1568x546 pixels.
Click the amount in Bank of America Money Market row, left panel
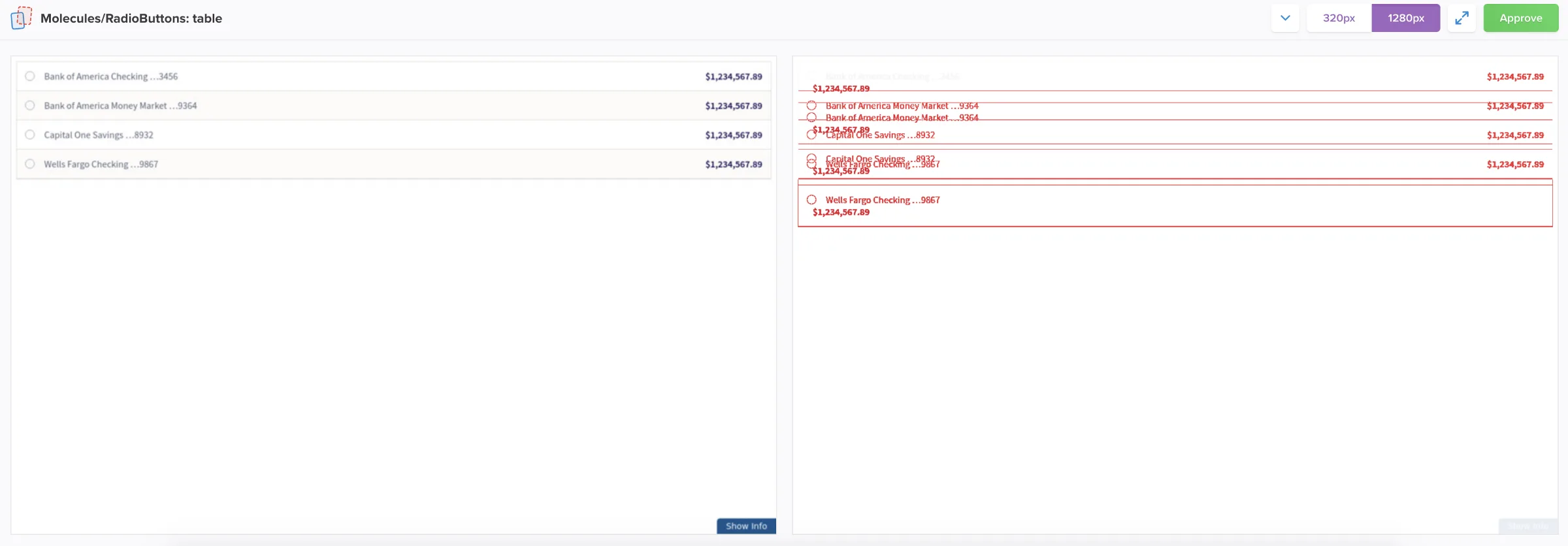pos(734,106)
